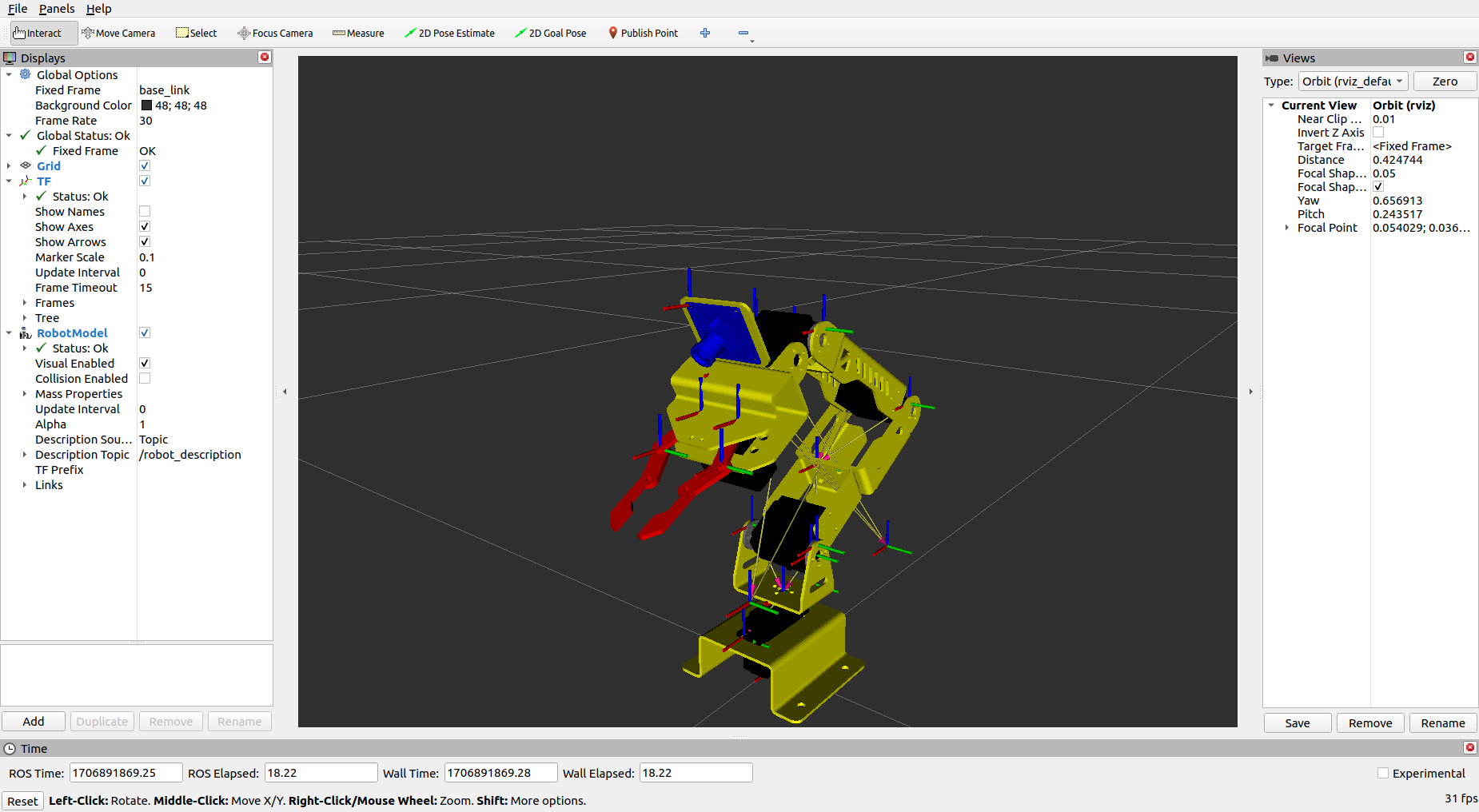The height and width of the screenshot is (812, 1479).
Task: Choose the Select tool
Action: coord(196,33)
